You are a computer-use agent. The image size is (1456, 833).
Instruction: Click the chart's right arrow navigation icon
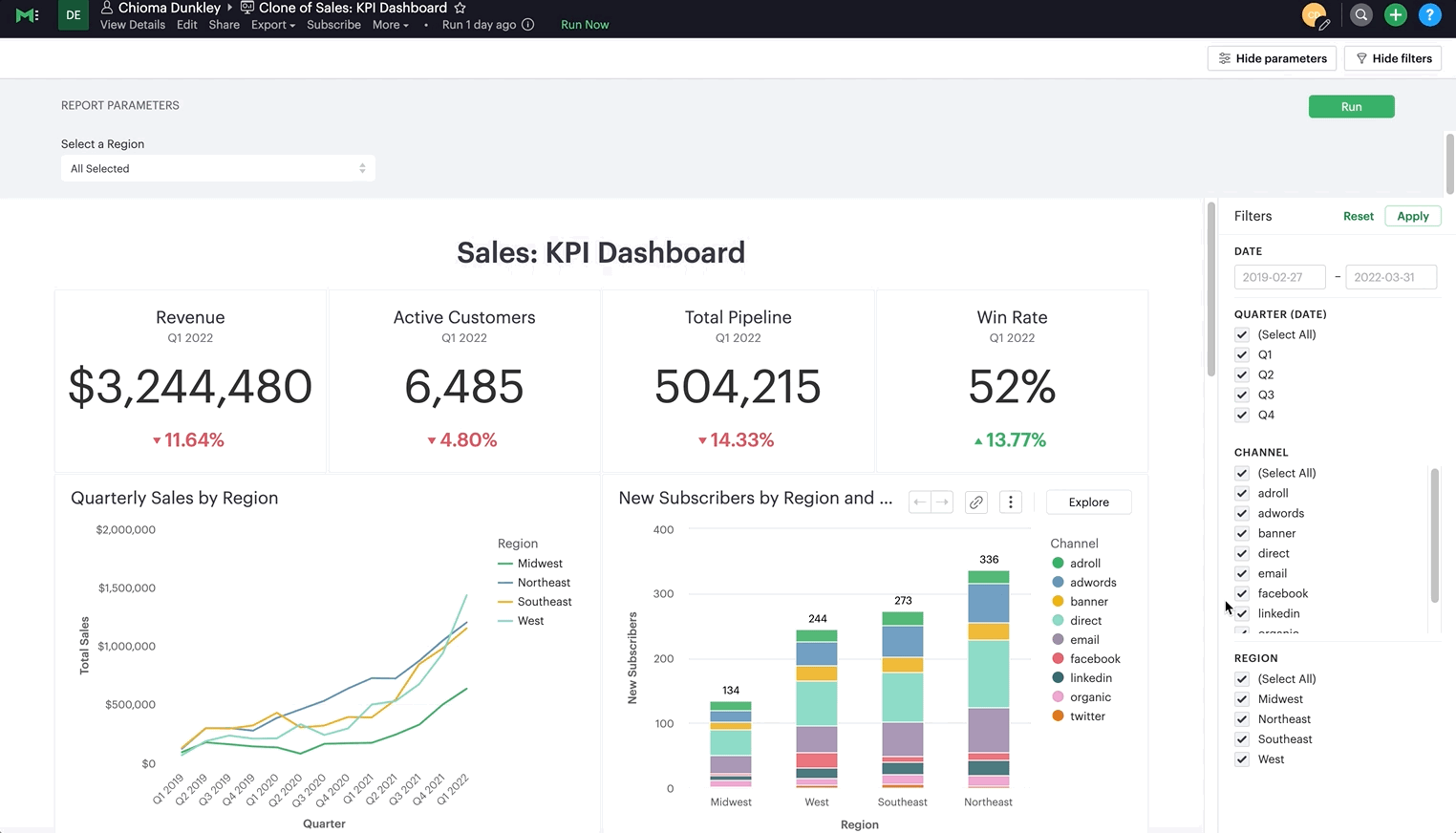click(x=942, y=502)
